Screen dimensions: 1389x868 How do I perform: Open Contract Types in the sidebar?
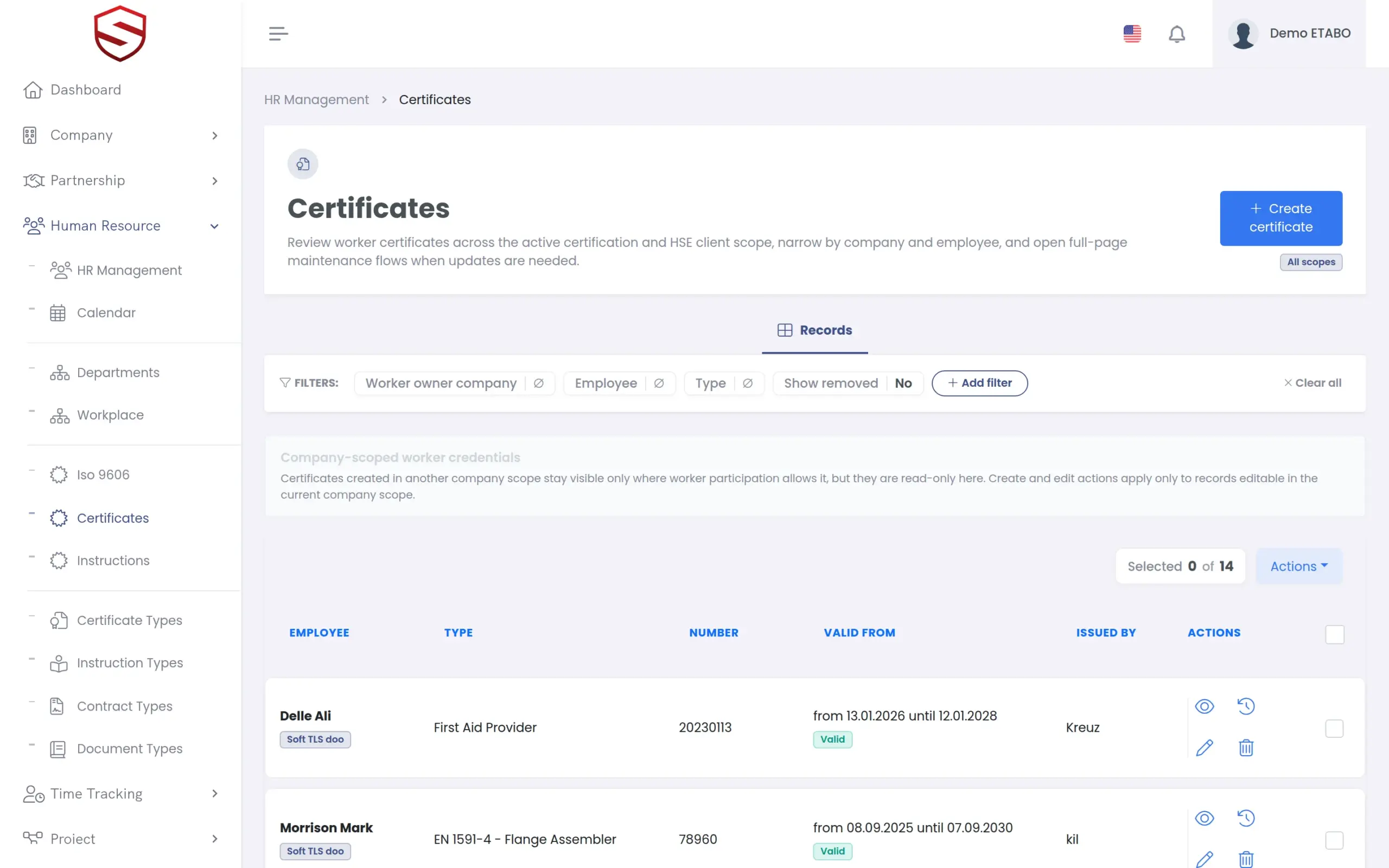125,706
